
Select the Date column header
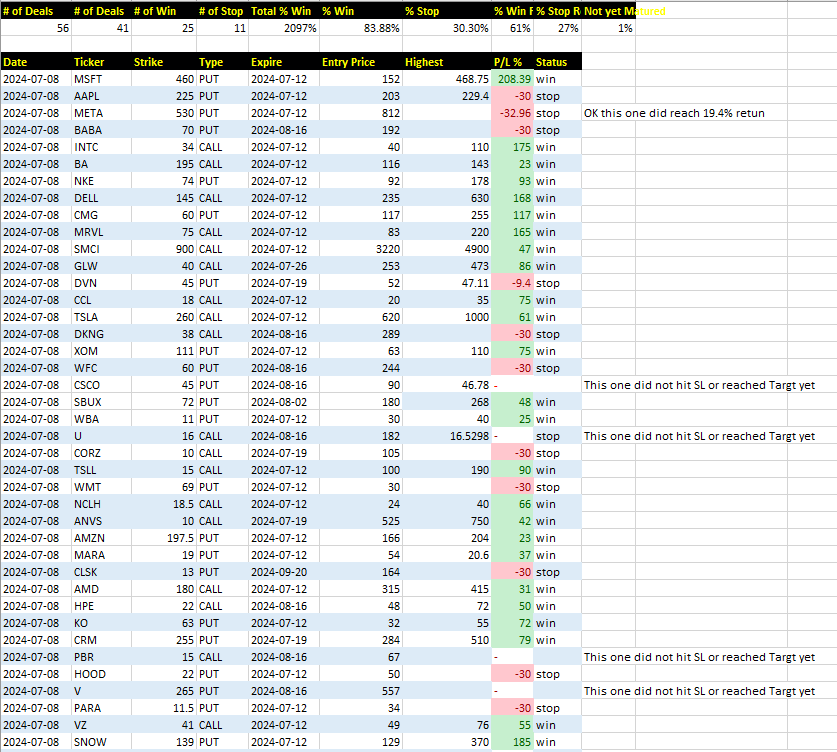pos(36,62)
